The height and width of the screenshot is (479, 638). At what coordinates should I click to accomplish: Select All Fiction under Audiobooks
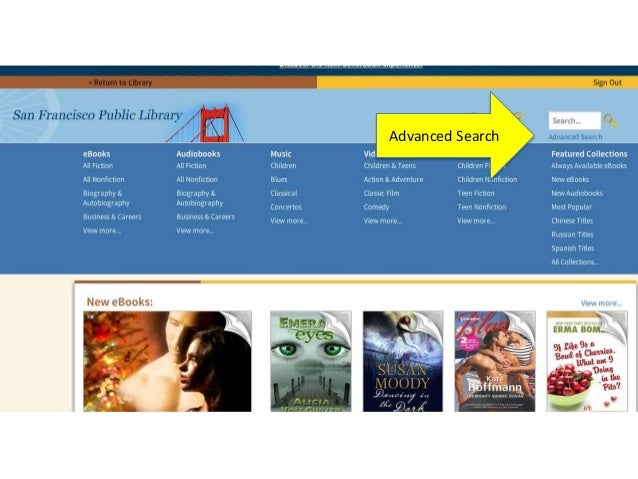[191, 166]
